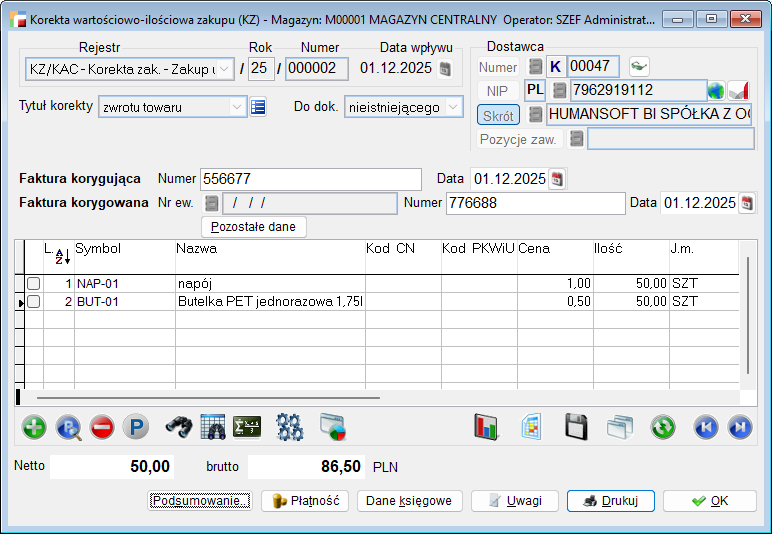Click the green plus add-item icon
The image size is (772, 534).
pyautogui.click(x=34, y=427)
